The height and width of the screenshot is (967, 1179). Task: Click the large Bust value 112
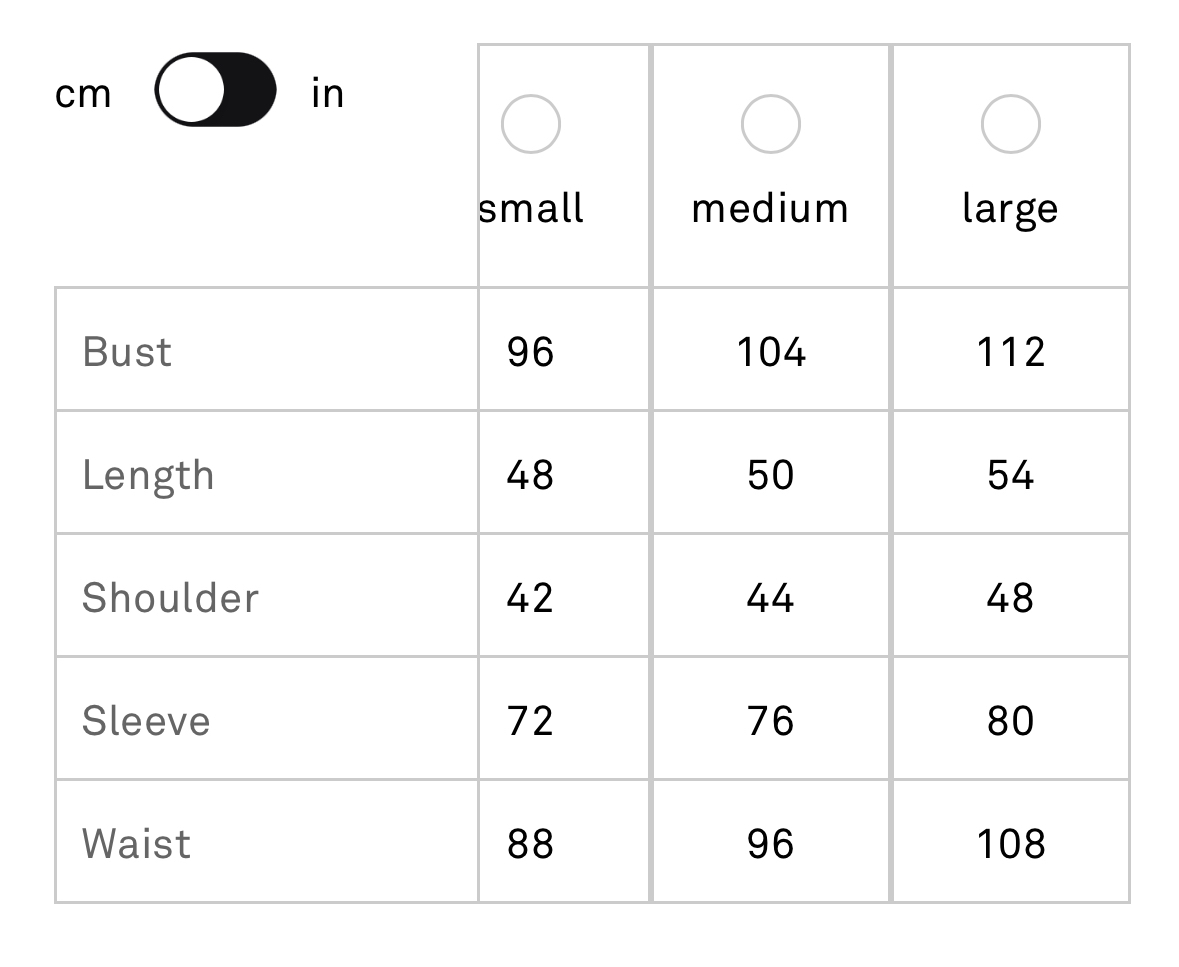tap(1011, 351)
